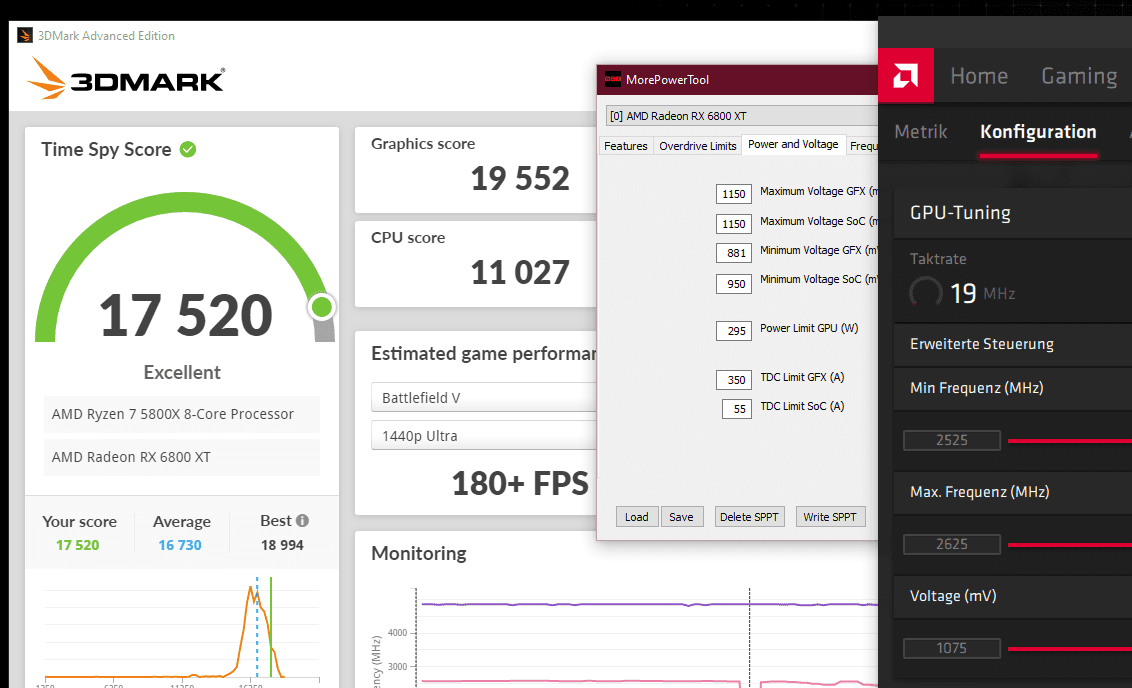Click the Average score value 16 730
Image resolution: width=1132 pixels, height=688 pixels.
coord(180,545)
